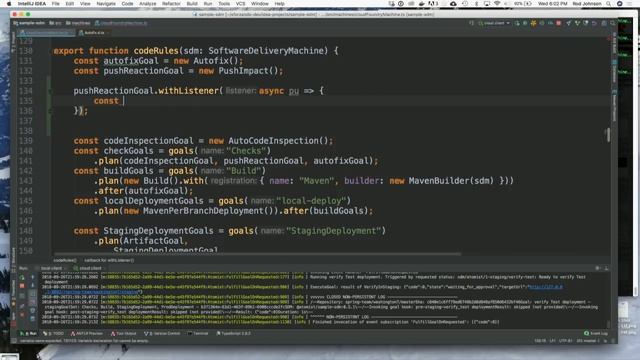Click the down arrow in the Run panel
The height and width of the screenshot is (360, 640).
33,286
